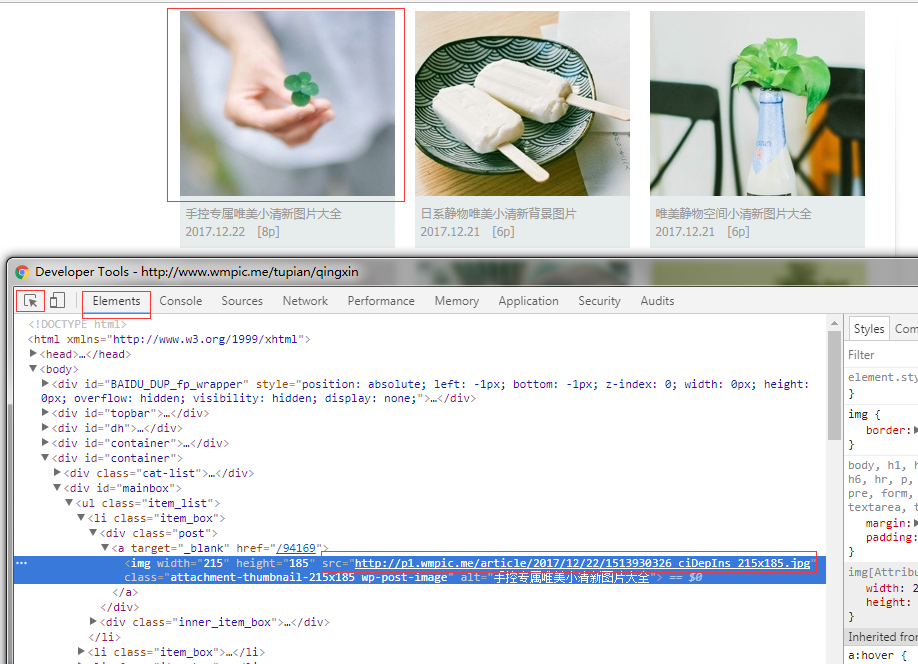Expand the BAIDU_DUP_fp_wrapper div
The width and height of the screenshot is (918, 664).
45,384
